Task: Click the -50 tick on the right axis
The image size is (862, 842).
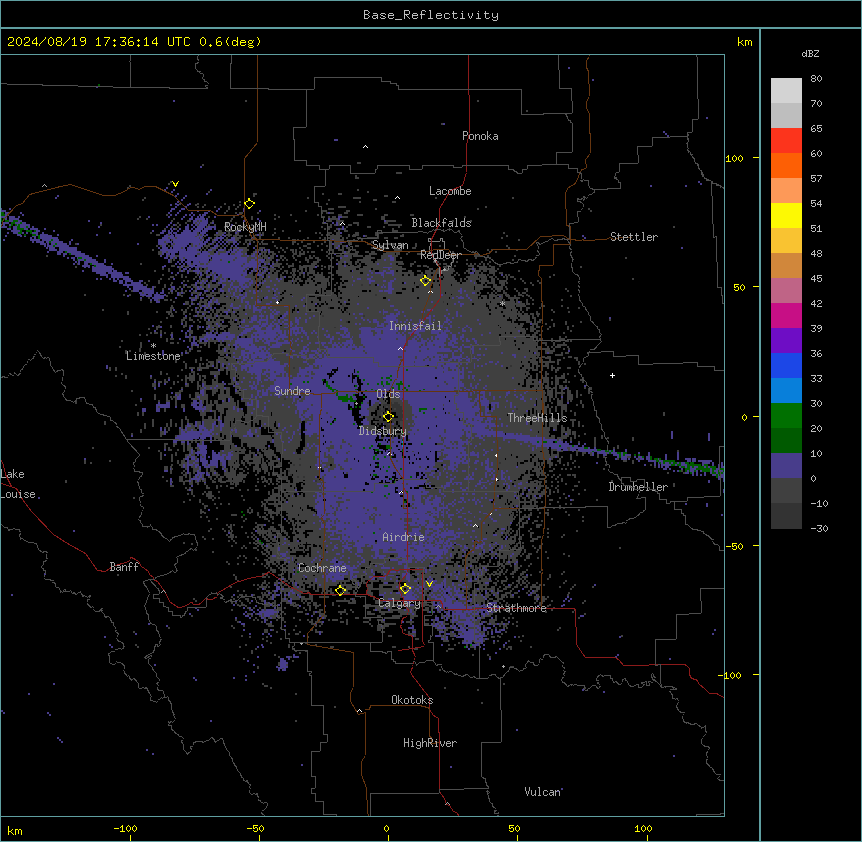Action: [734, 546]
